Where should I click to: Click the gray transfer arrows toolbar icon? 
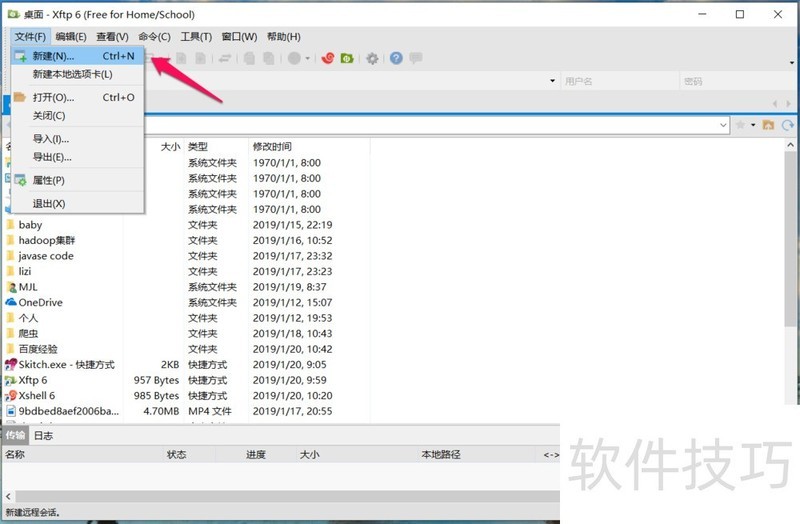[x=225, y=58]
